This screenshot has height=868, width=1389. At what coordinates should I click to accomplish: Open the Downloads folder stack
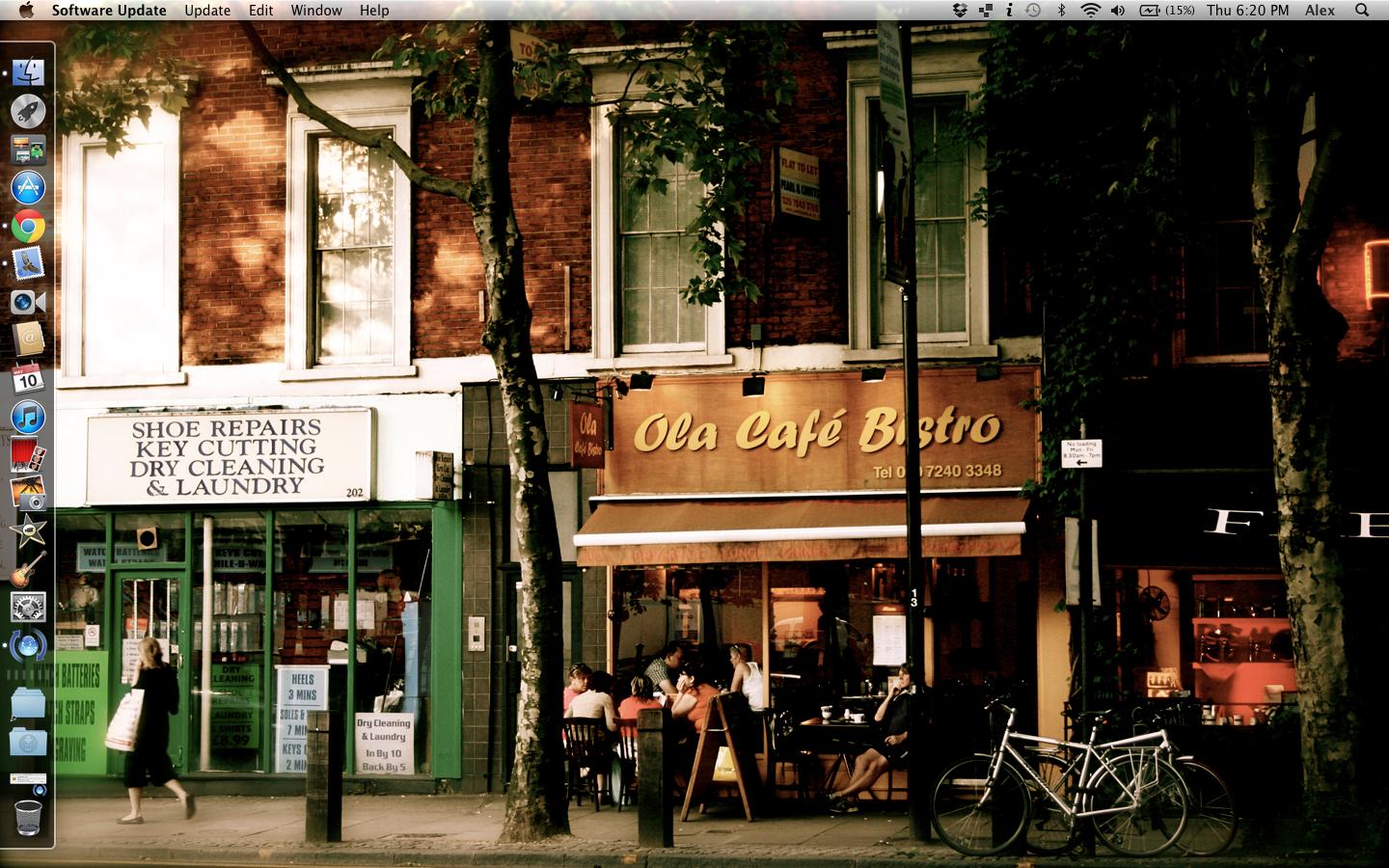tap(28, 741)
